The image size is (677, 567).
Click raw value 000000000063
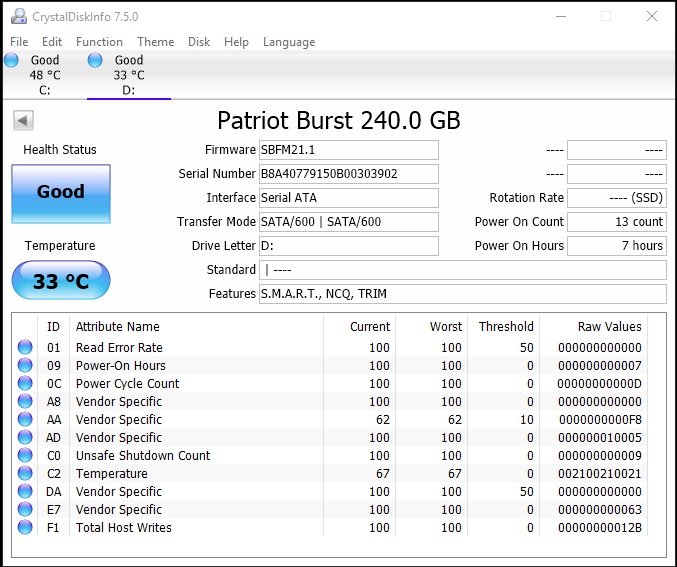[x=600, y=509]
